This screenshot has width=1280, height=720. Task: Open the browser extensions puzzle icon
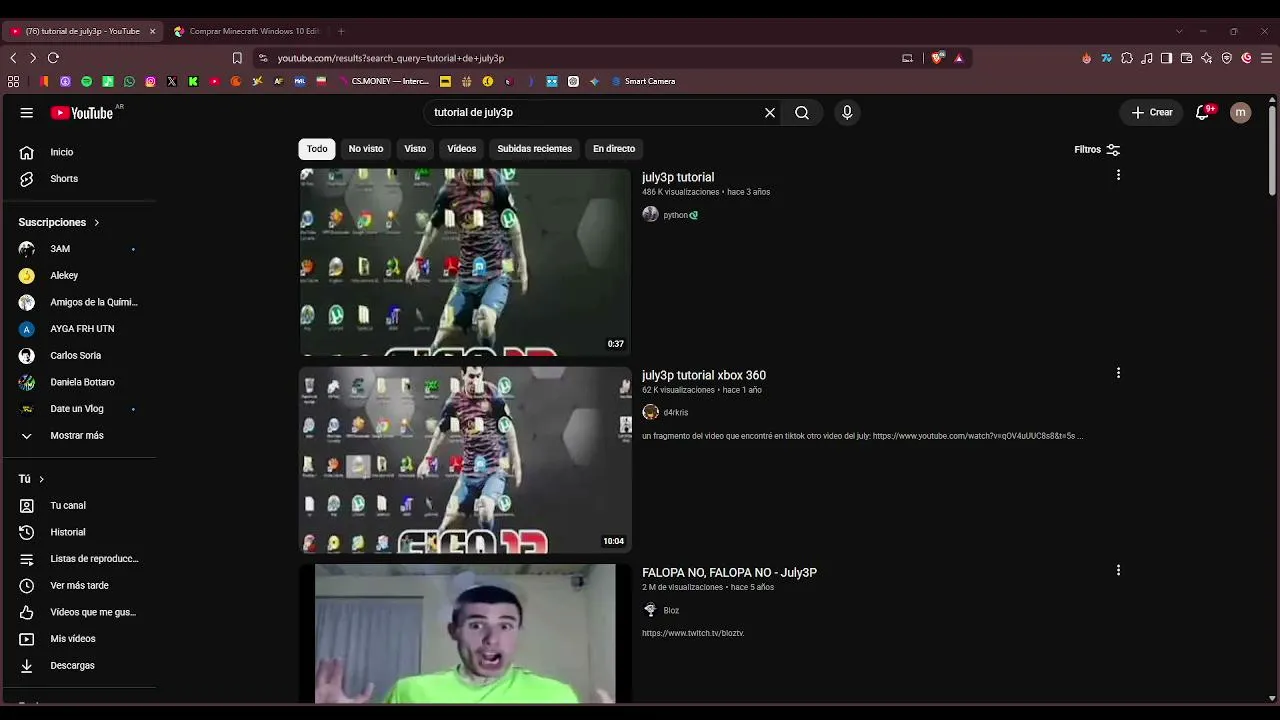1127,58
